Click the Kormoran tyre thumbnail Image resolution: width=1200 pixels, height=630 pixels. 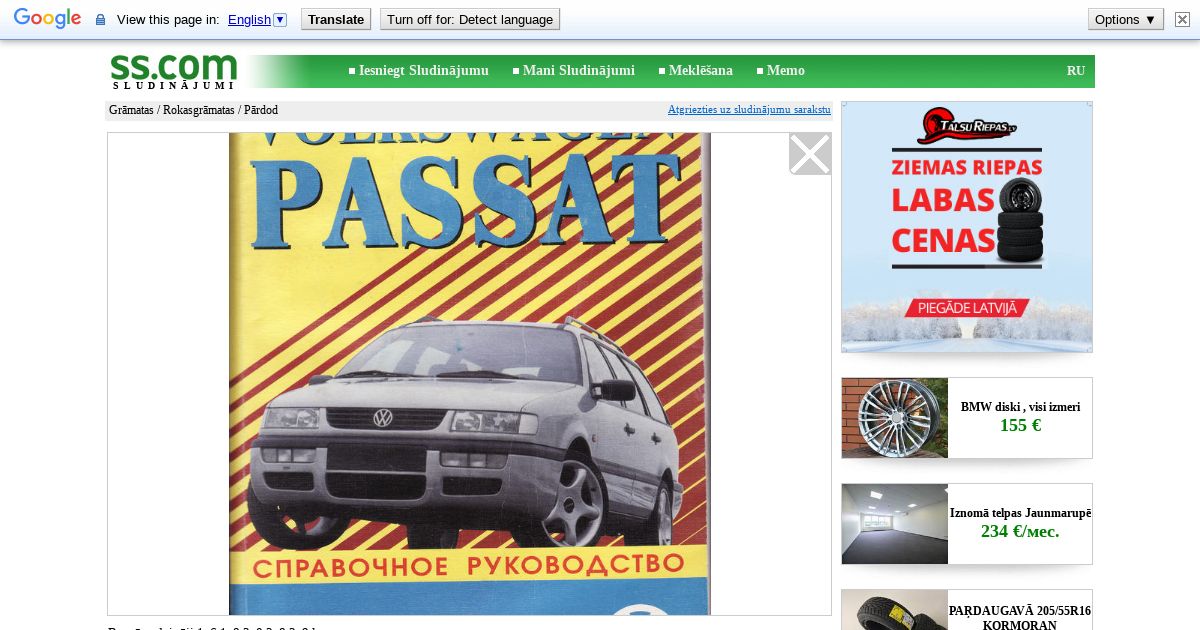click(x=895, y=610)
